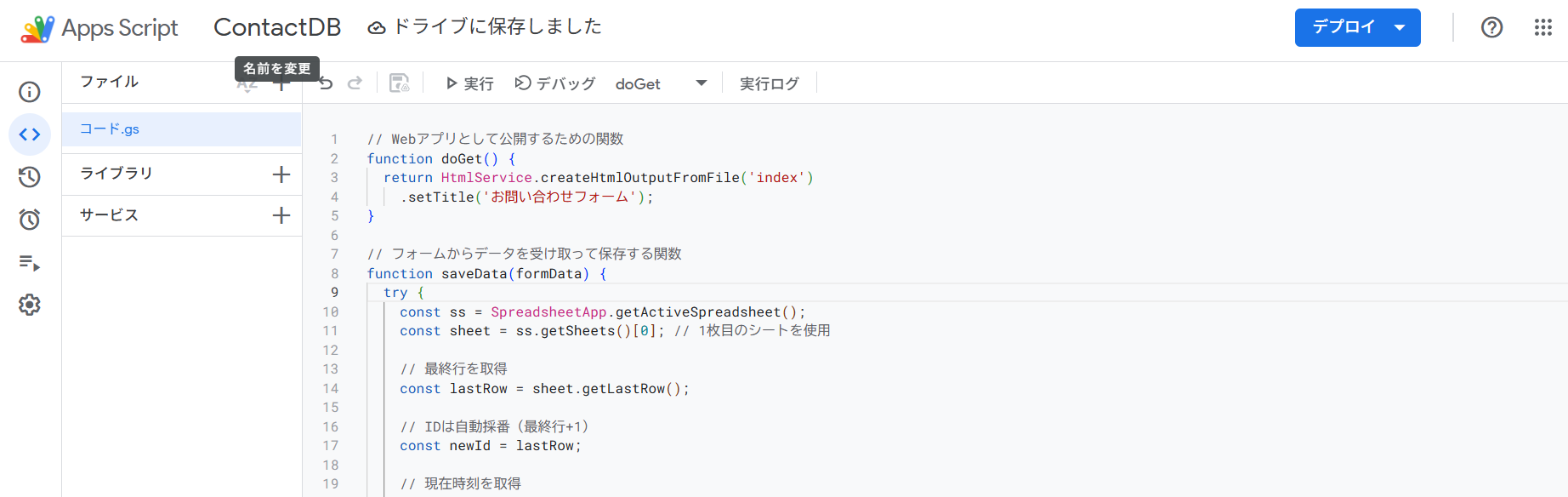Click on 'function saveData(formData)' line
This screenshot has height=497, width=1568.
[x=486, y=274]
